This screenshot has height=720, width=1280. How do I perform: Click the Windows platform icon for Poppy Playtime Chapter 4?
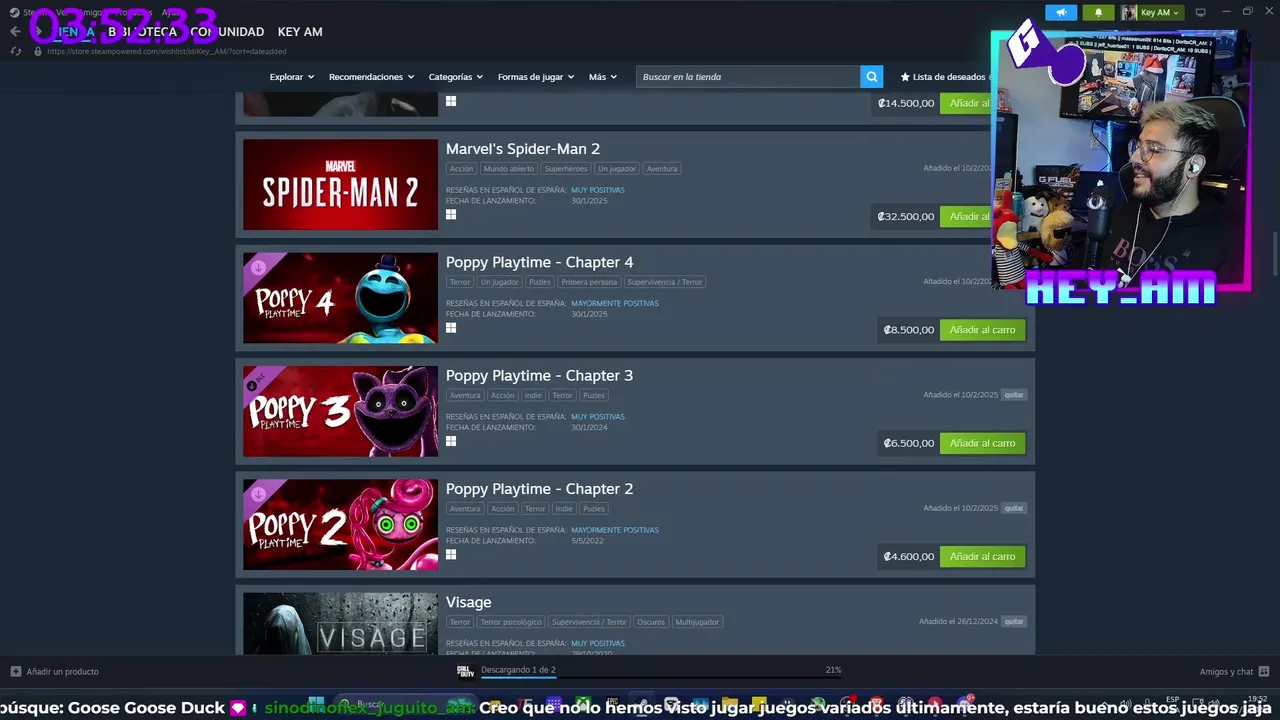point(451,327)
